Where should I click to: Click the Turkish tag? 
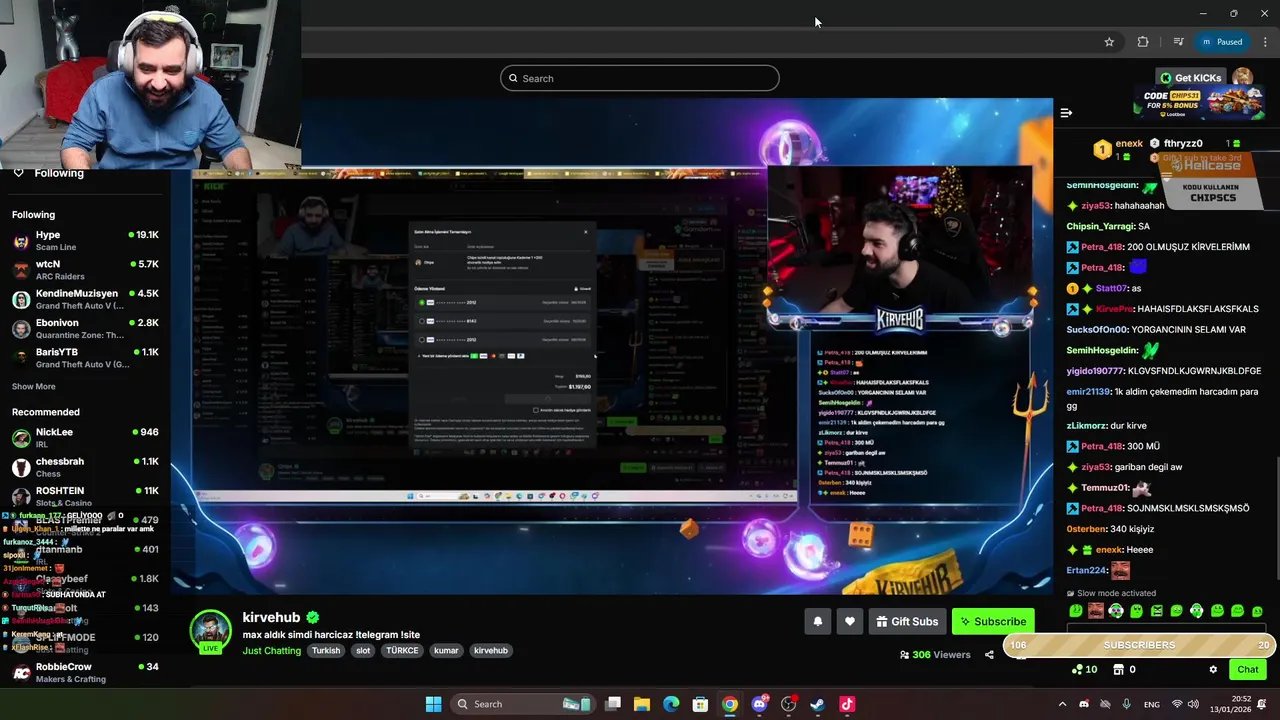pyautogui.click(x=326, y=650)
